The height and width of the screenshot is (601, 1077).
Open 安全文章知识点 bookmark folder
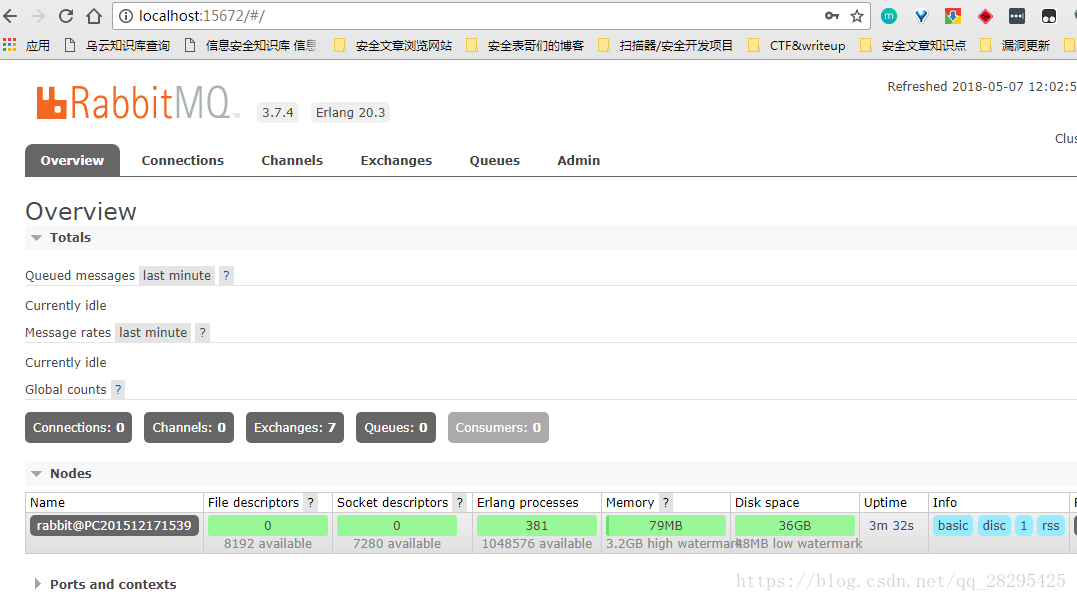[x=913, y=45]
